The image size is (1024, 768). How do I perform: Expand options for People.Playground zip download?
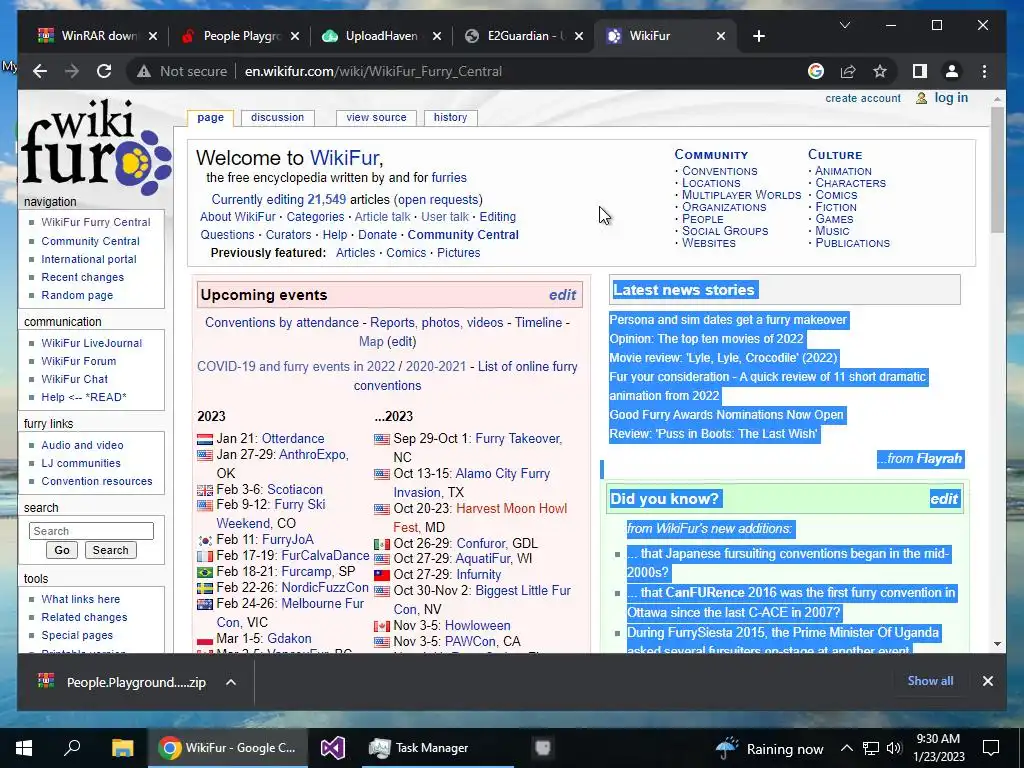(x=231, y=682)
